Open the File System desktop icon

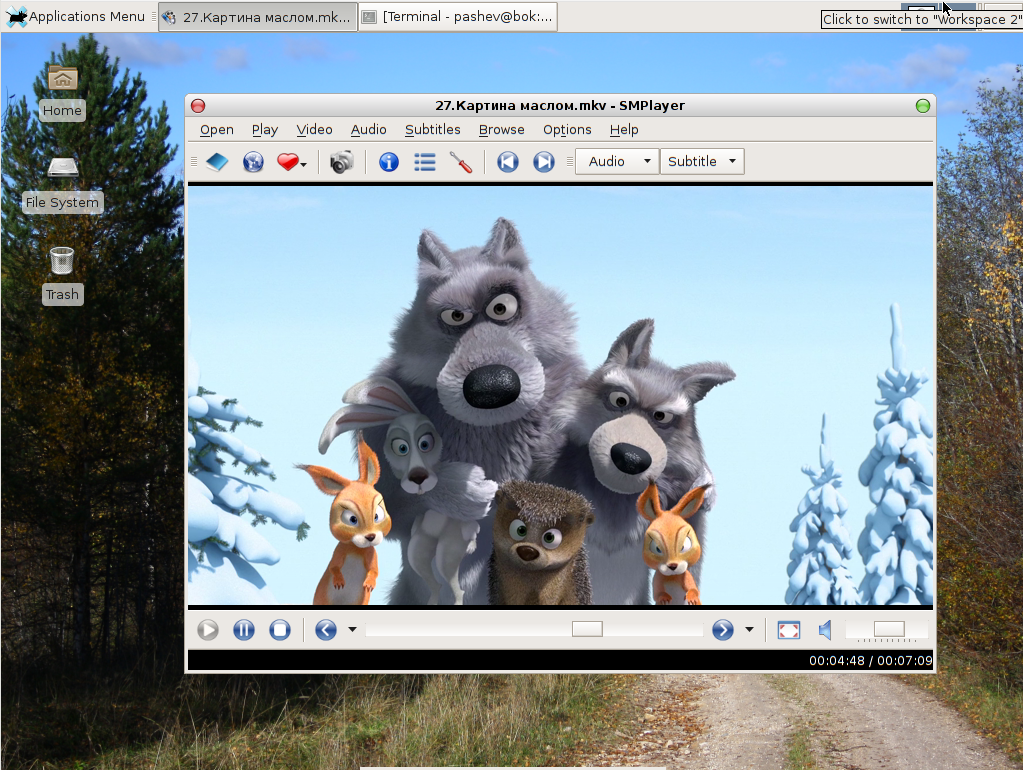coord(63,185)
